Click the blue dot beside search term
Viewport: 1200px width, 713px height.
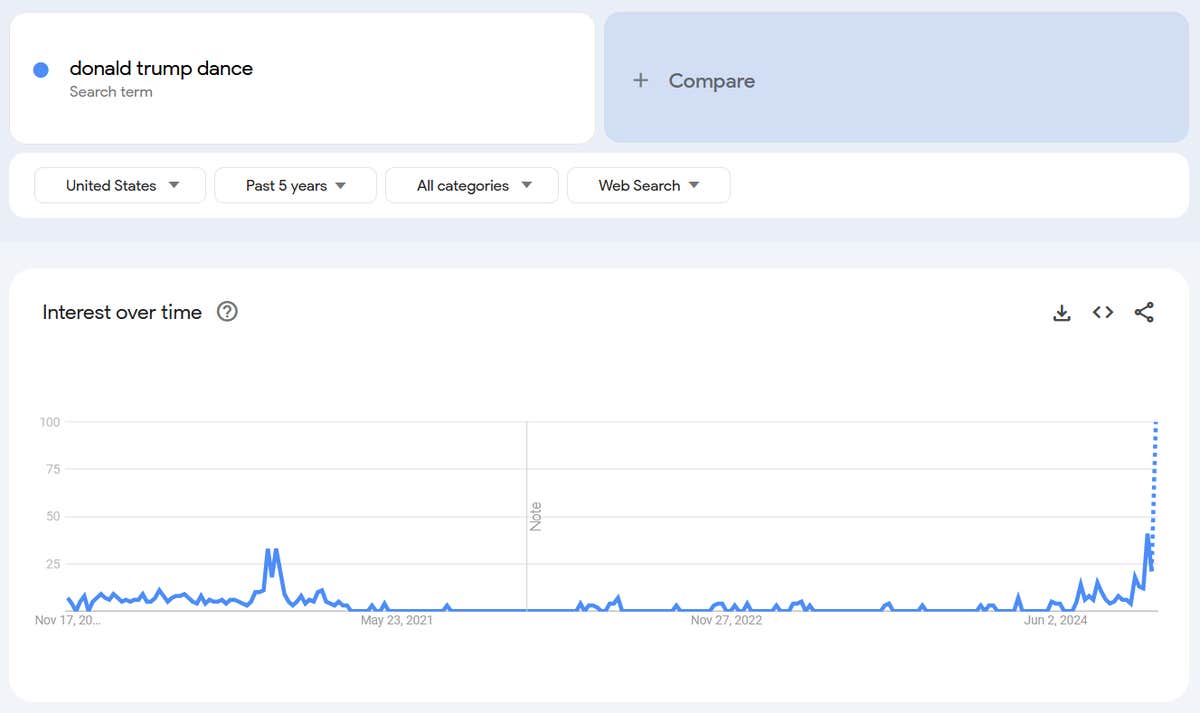pos(41,70)
